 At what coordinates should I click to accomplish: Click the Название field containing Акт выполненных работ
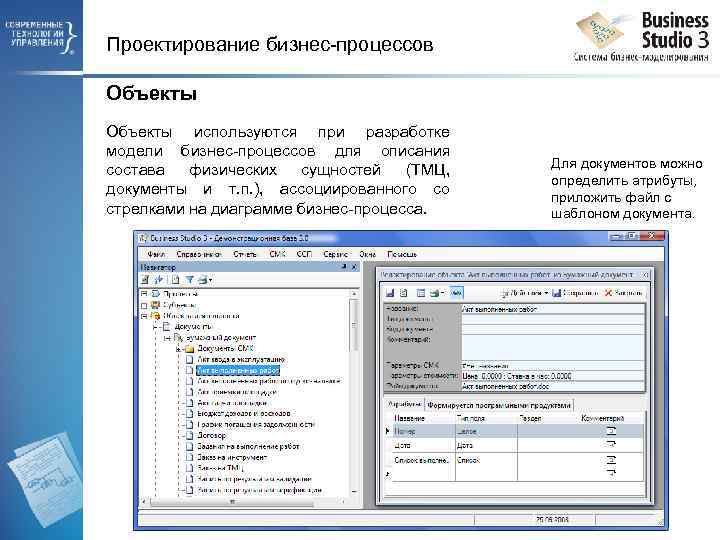(x=552, y=309)
